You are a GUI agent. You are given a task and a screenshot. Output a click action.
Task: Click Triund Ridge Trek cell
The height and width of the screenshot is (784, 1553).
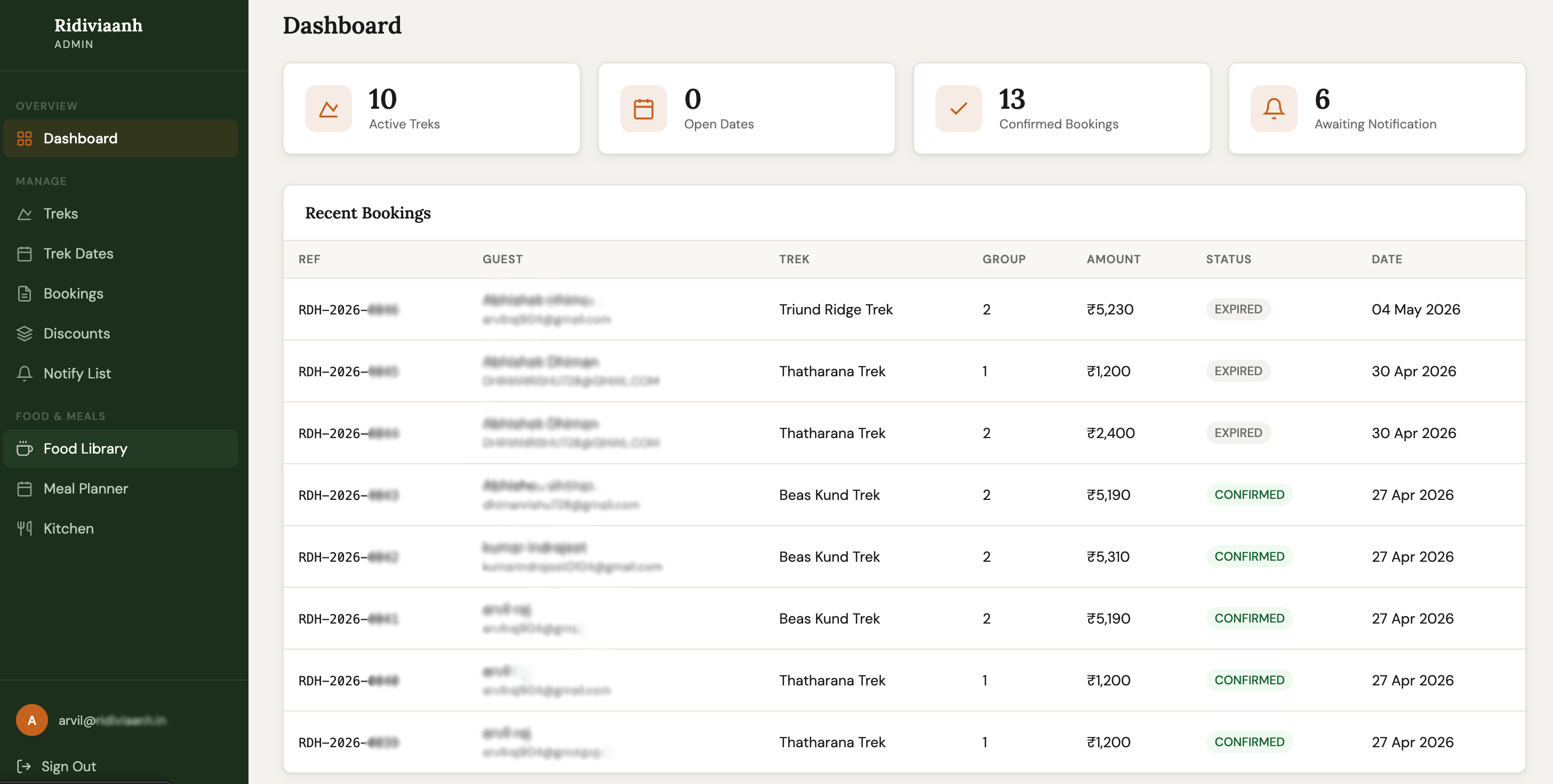coord(836,309)
